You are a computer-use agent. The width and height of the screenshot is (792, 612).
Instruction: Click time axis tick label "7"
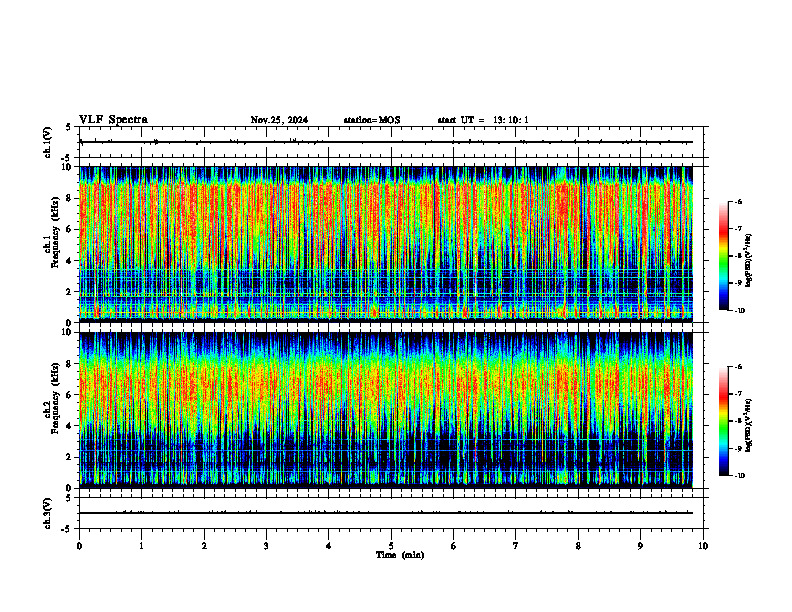point(516,545)
